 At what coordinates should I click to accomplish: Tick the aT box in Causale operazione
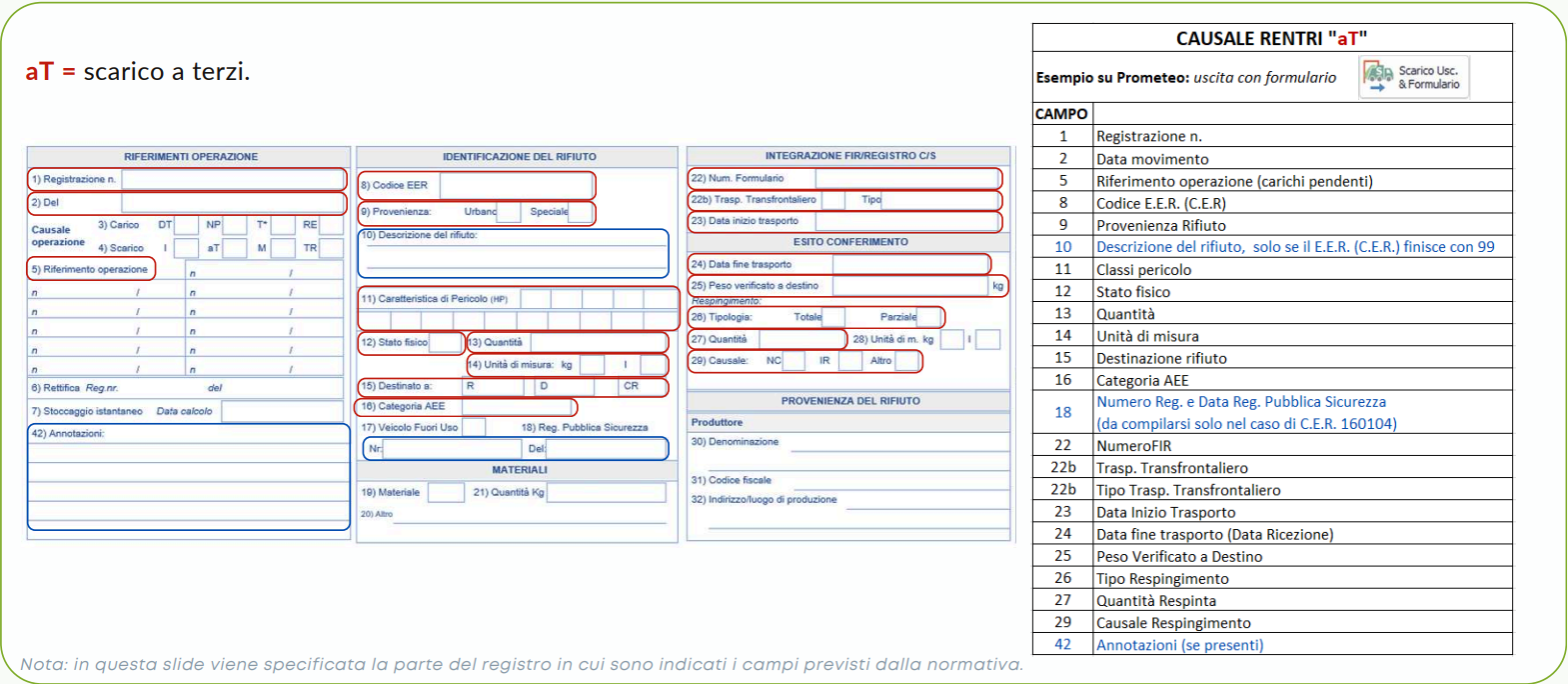click(x=235, y=248)
